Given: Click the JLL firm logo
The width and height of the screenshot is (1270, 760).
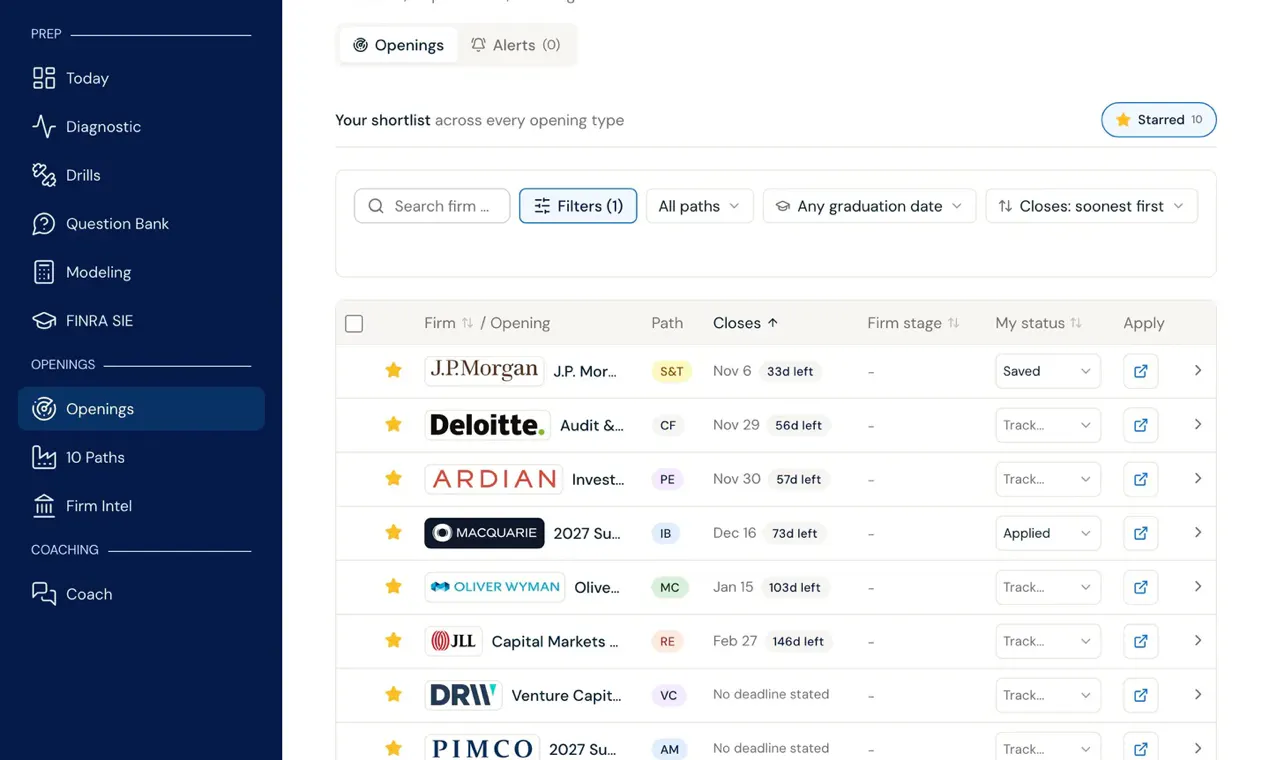Looking at the screenshot, I should (453, 641).
